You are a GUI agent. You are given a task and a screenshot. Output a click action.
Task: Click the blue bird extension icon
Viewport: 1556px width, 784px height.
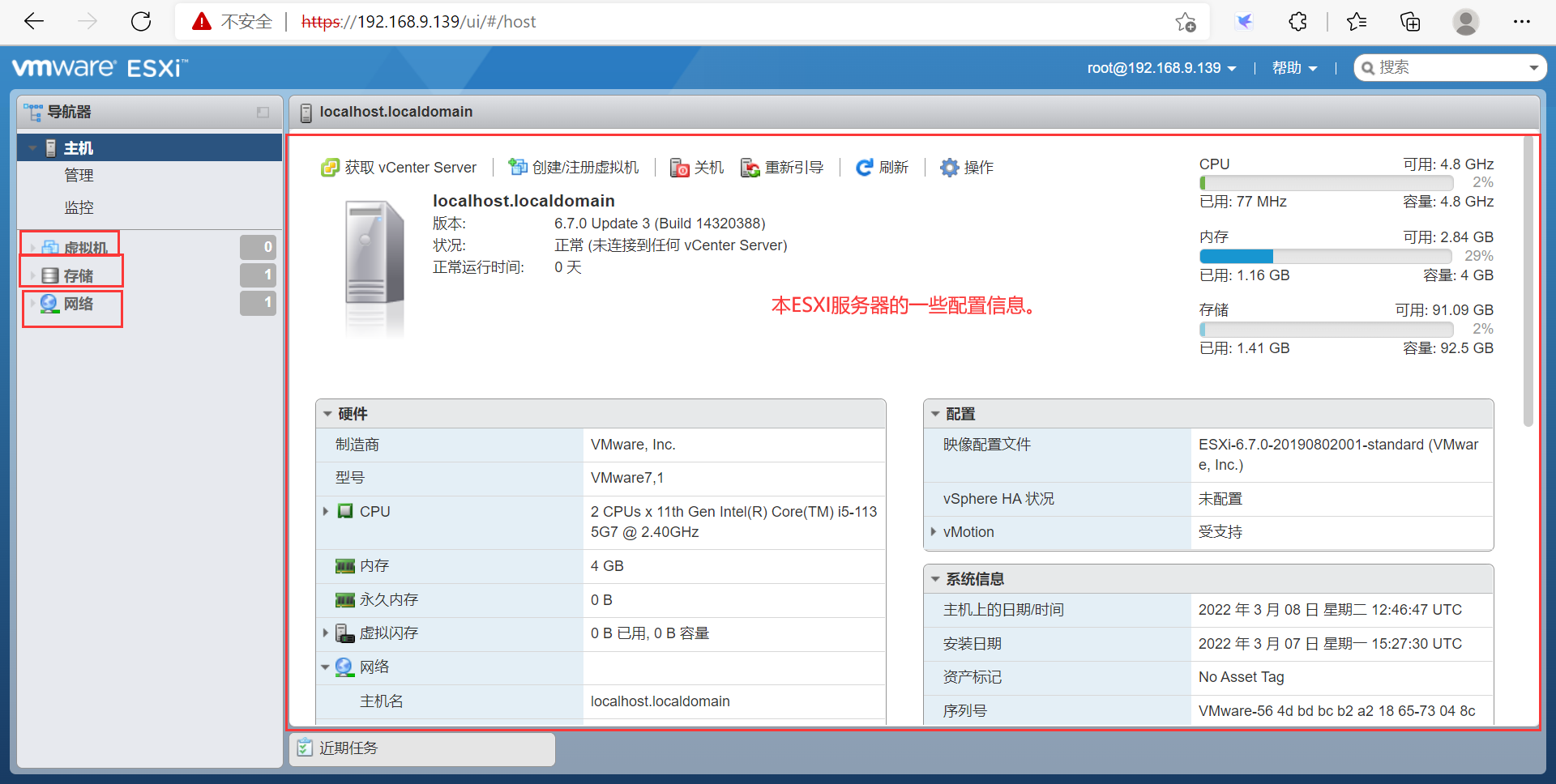point(1244,22)
